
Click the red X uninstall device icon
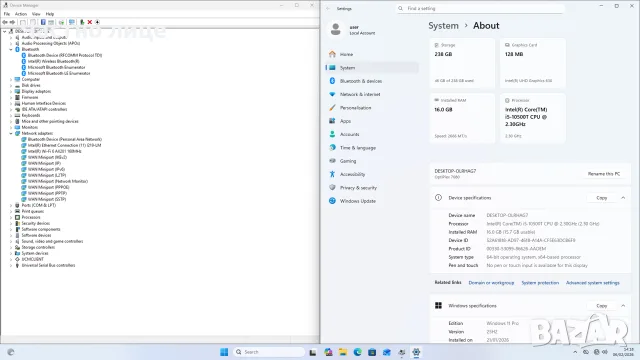tap(90, 22)
